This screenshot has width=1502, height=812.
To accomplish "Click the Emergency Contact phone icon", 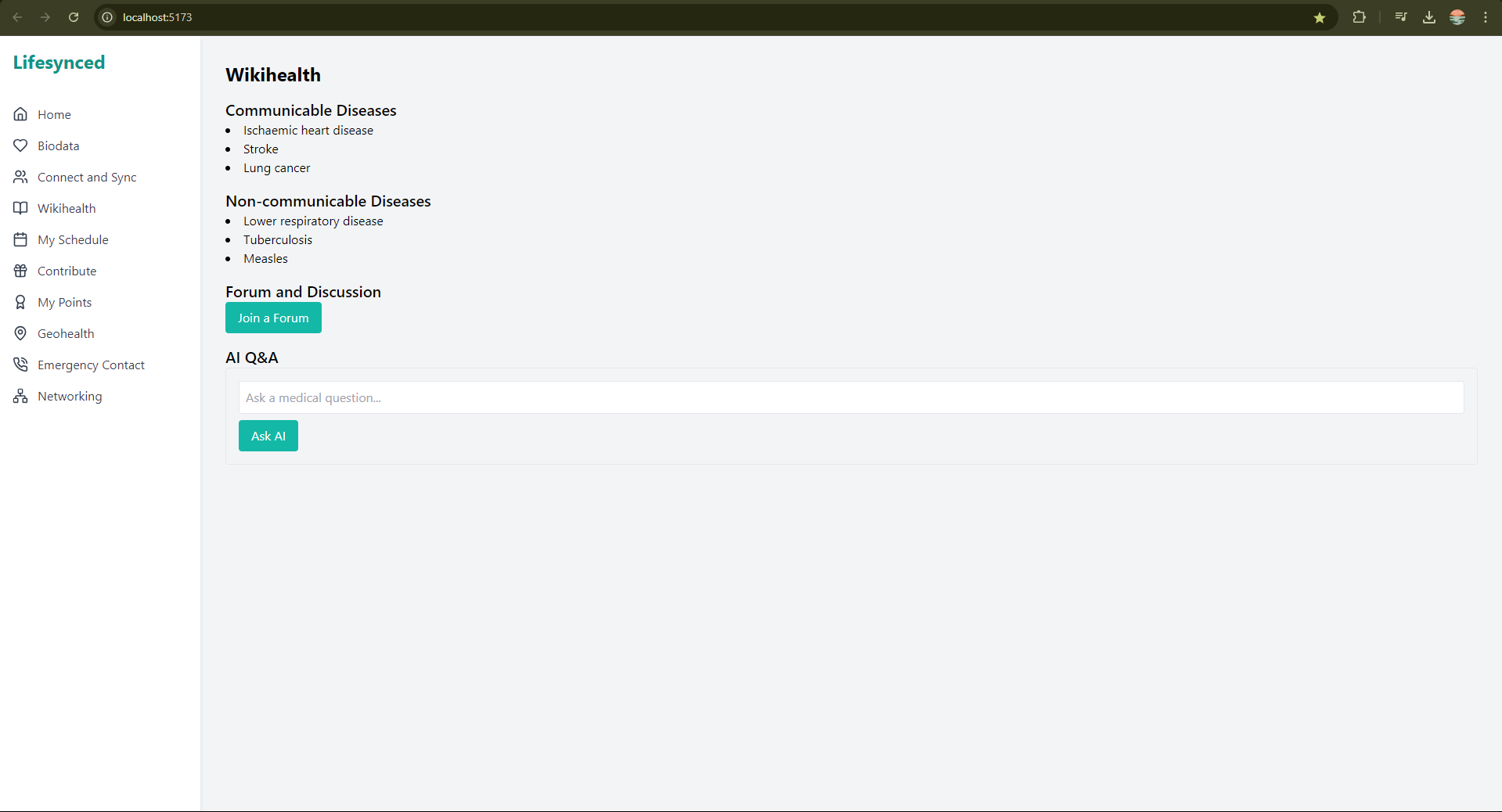I will coord(20,365).
